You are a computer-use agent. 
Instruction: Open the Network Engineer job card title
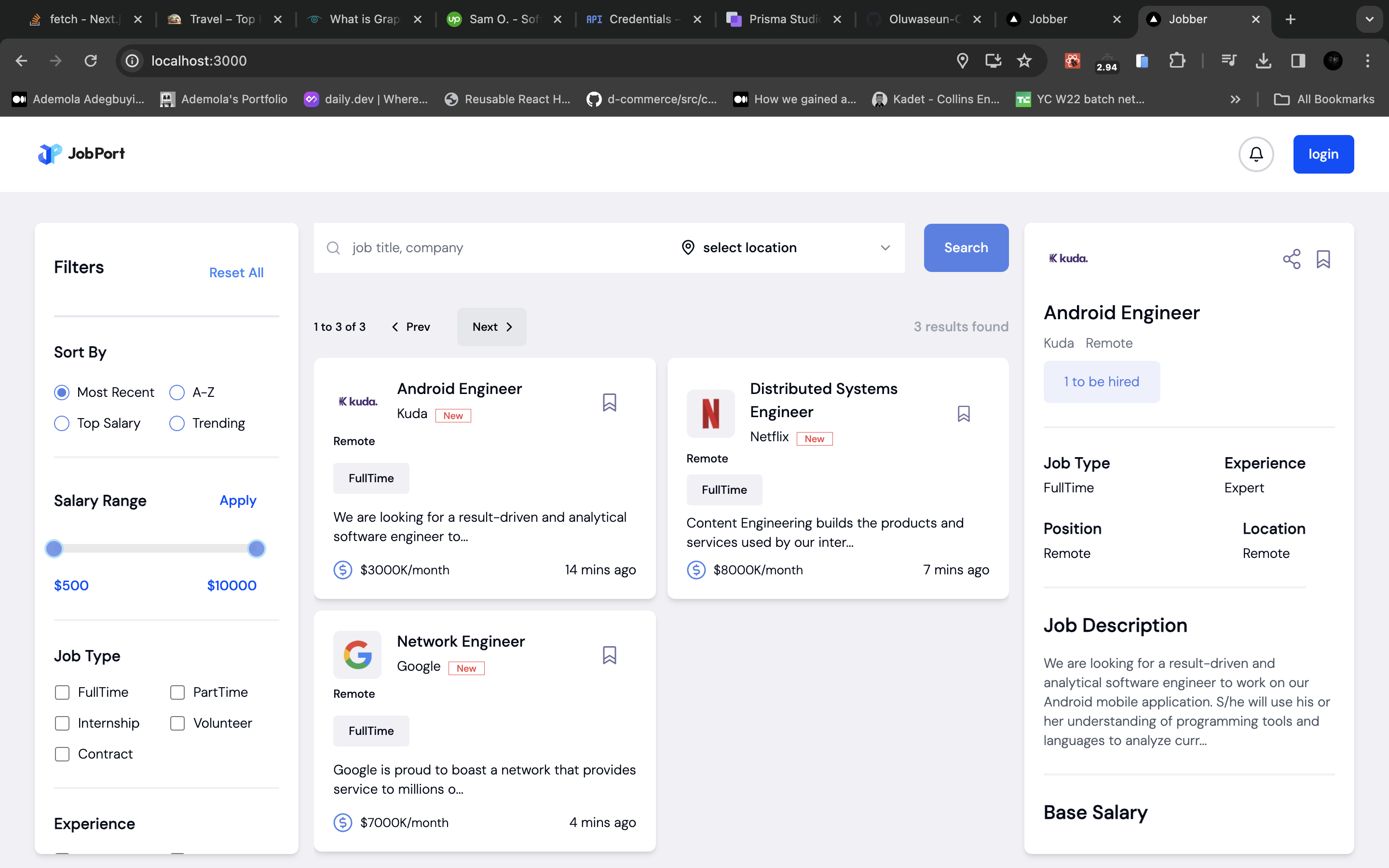tap(460, 641)
